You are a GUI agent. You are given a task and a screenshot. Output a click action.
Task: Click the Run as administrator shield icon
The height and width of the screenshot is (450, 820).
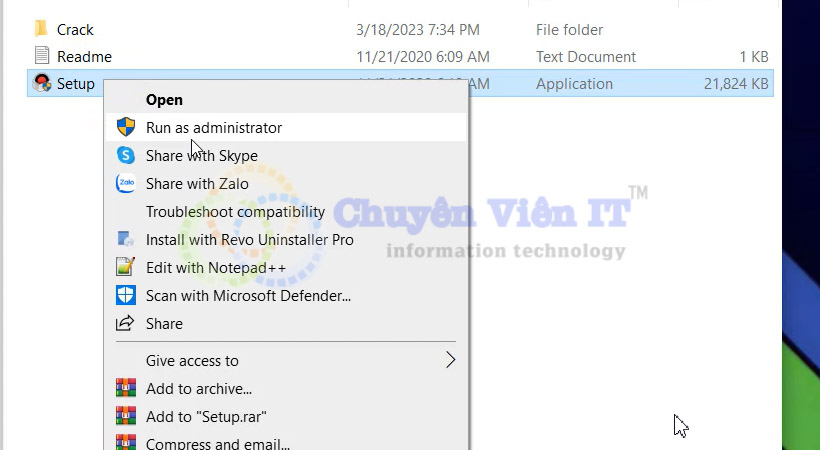(x=126, y=127)
